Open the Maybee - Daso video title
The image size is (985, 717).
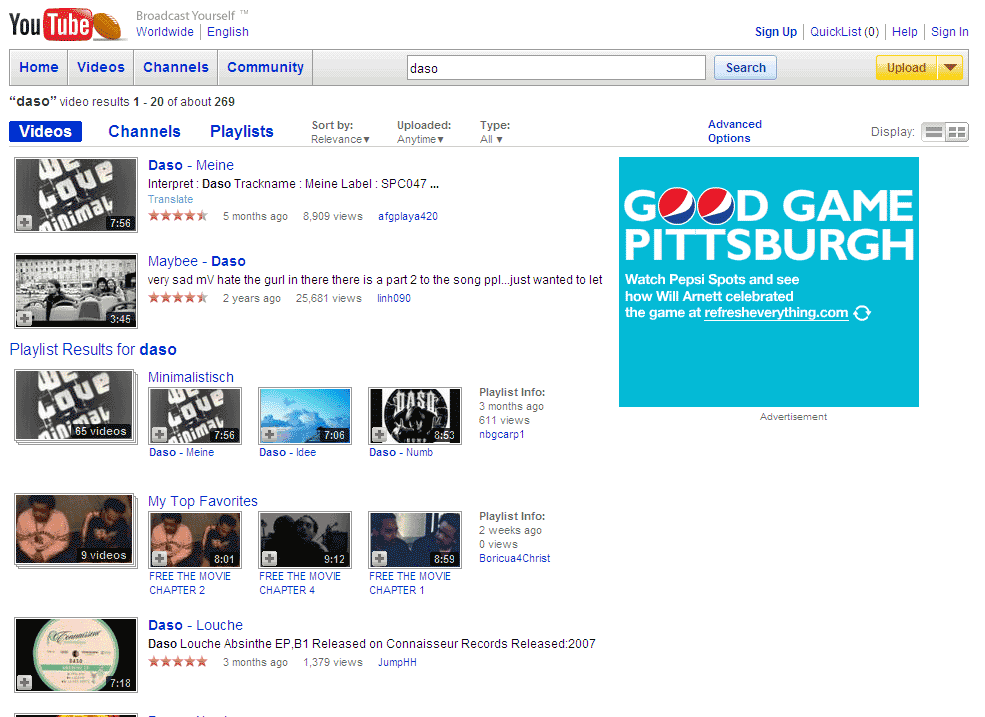[197, 261]
